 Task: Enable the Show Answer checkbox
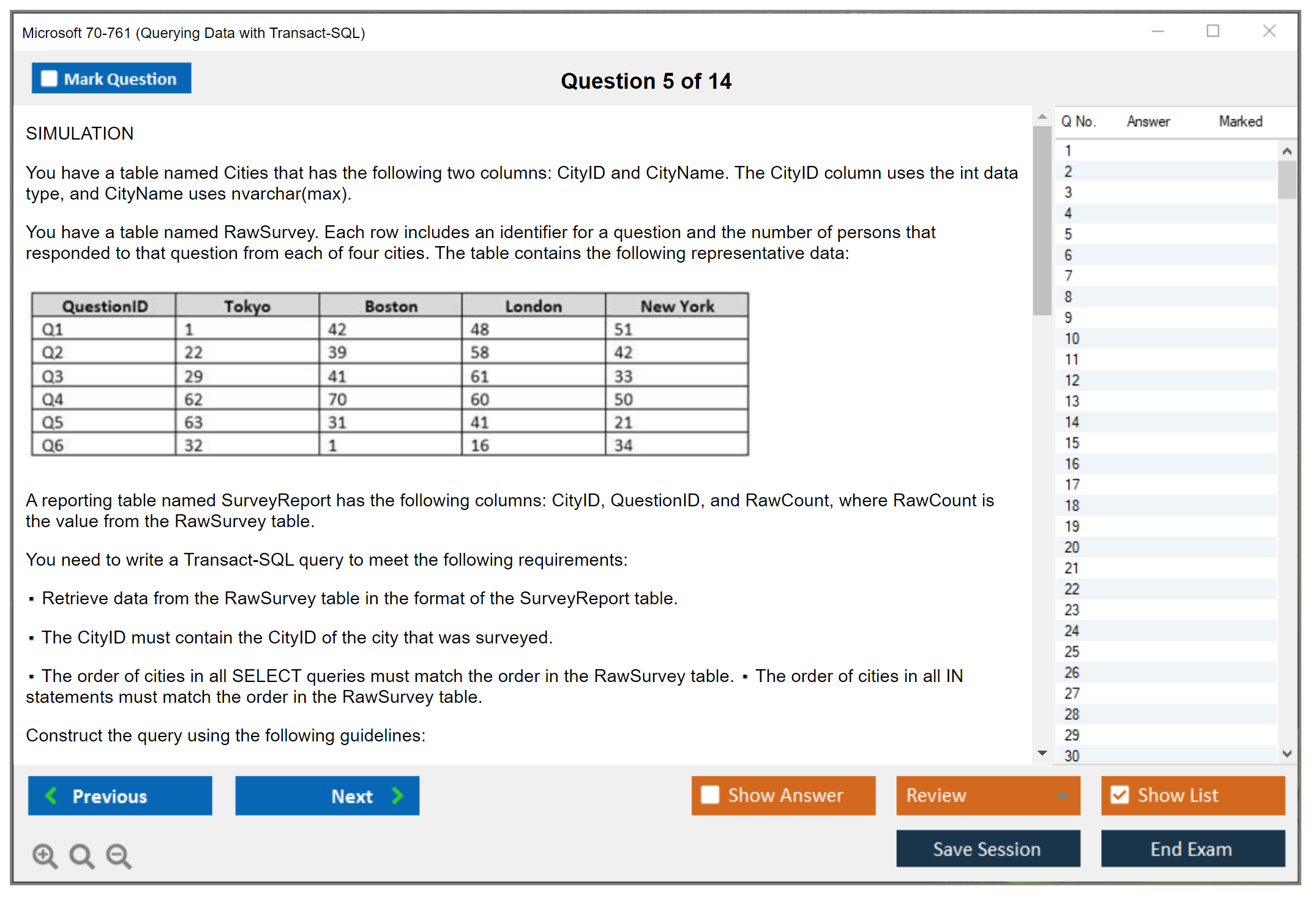pos(710,795)
